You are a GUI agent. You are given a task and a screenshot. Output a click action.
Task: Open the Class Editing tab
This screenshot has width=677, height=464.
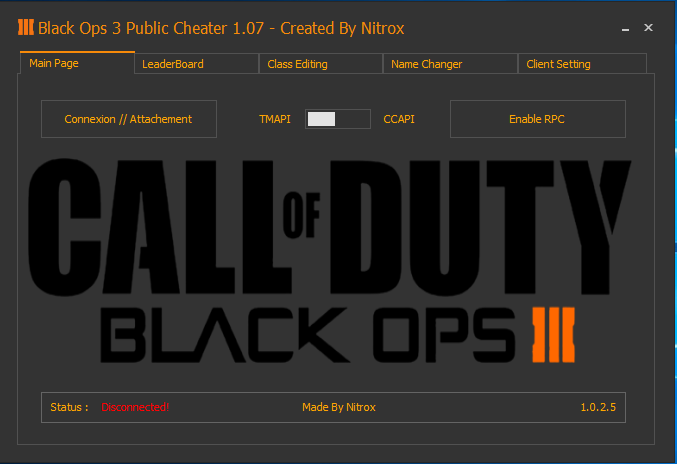pyautogui.click(x=321, y=64)
